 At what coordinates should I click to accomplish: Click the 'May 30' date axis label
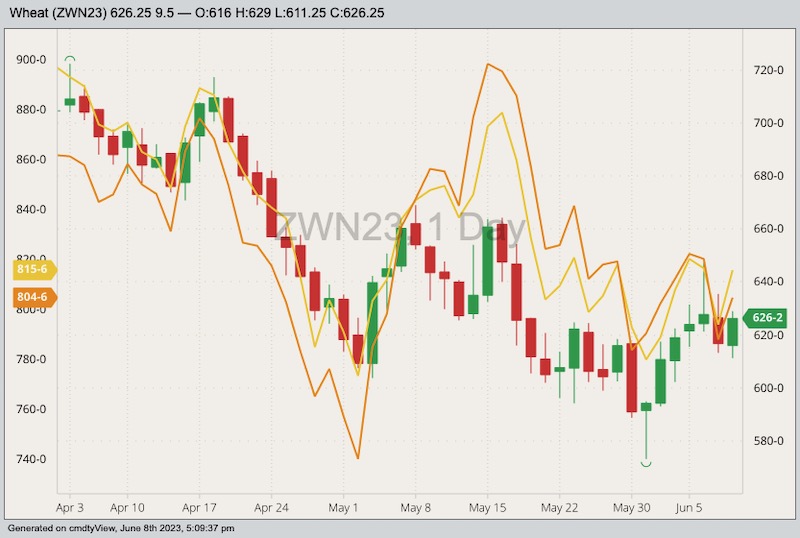point(631,508)
